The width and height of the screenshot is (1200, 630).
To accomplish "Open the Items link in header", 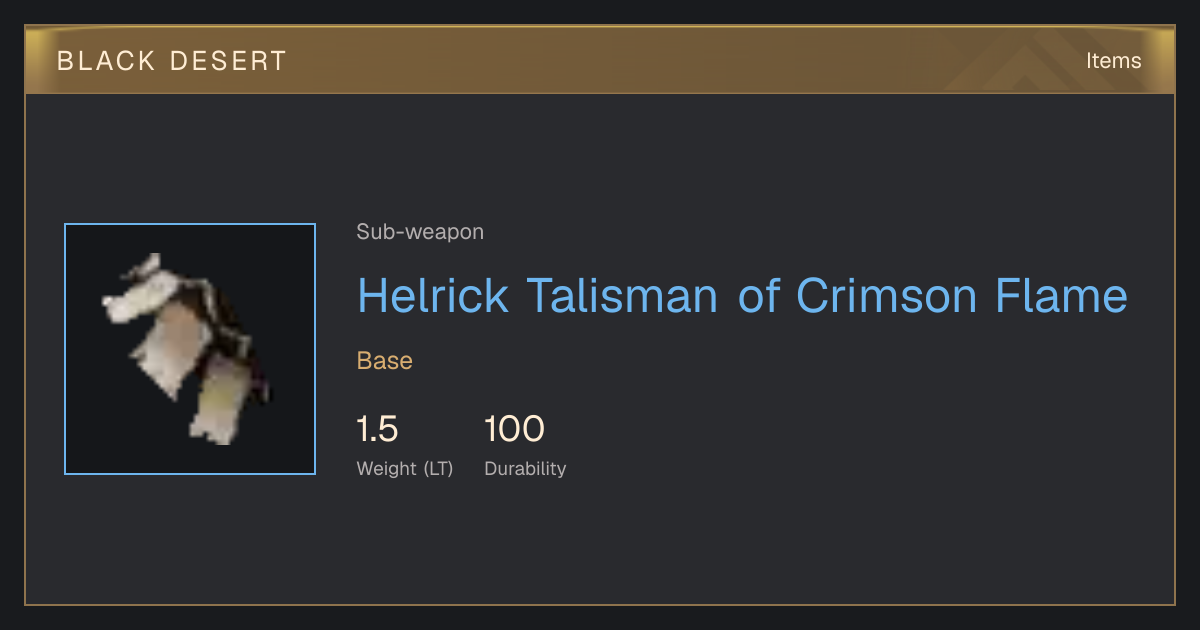I will 1113,60.
